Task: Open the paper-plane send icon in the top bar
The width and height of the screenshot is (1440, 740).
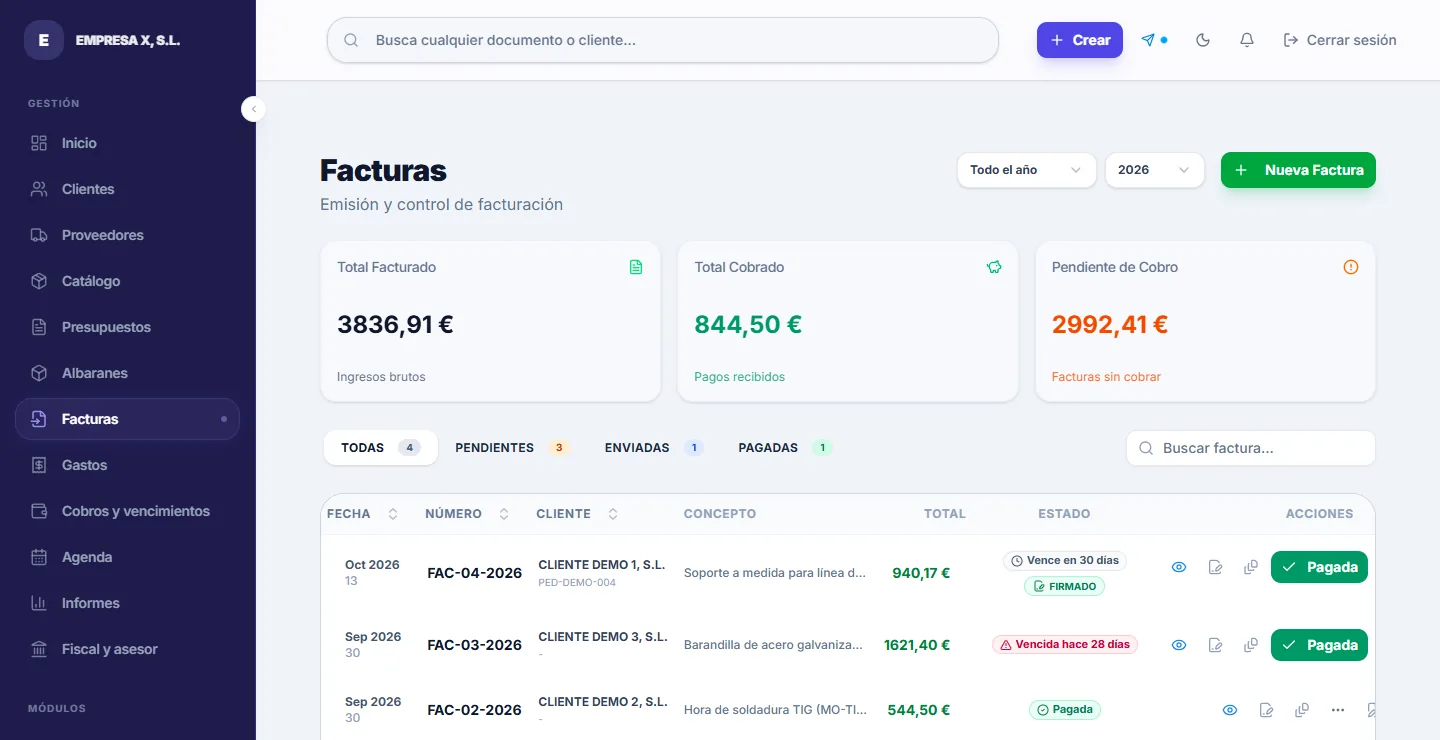Action: click(x=1148, y=40)
